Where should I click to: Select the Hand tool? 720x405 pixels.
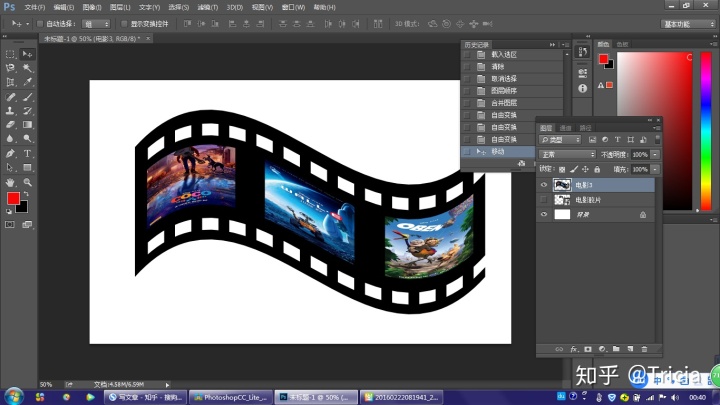pos(10,182)
